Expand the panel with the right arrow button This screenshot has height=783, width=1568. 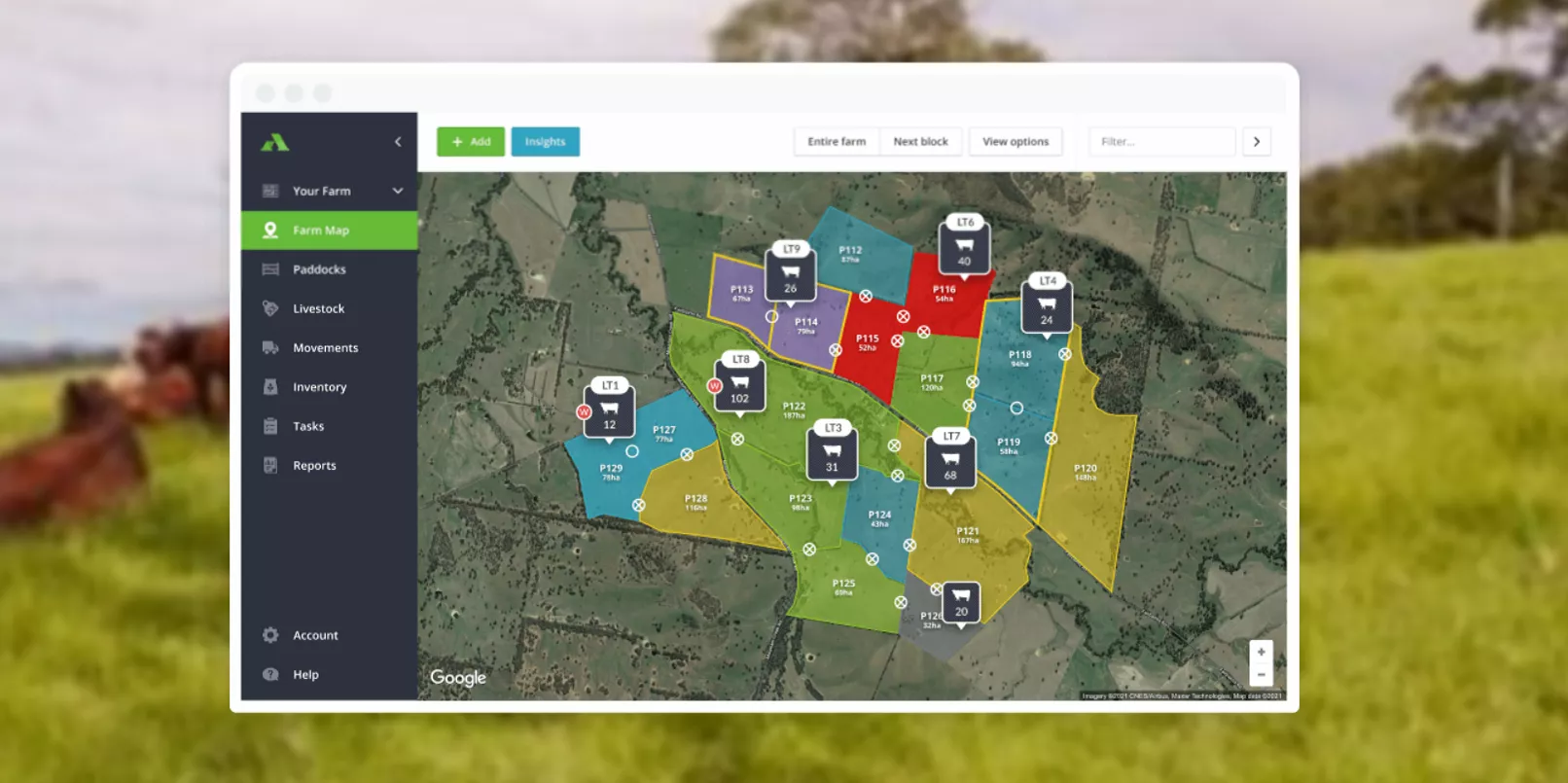pos(1257,142)
